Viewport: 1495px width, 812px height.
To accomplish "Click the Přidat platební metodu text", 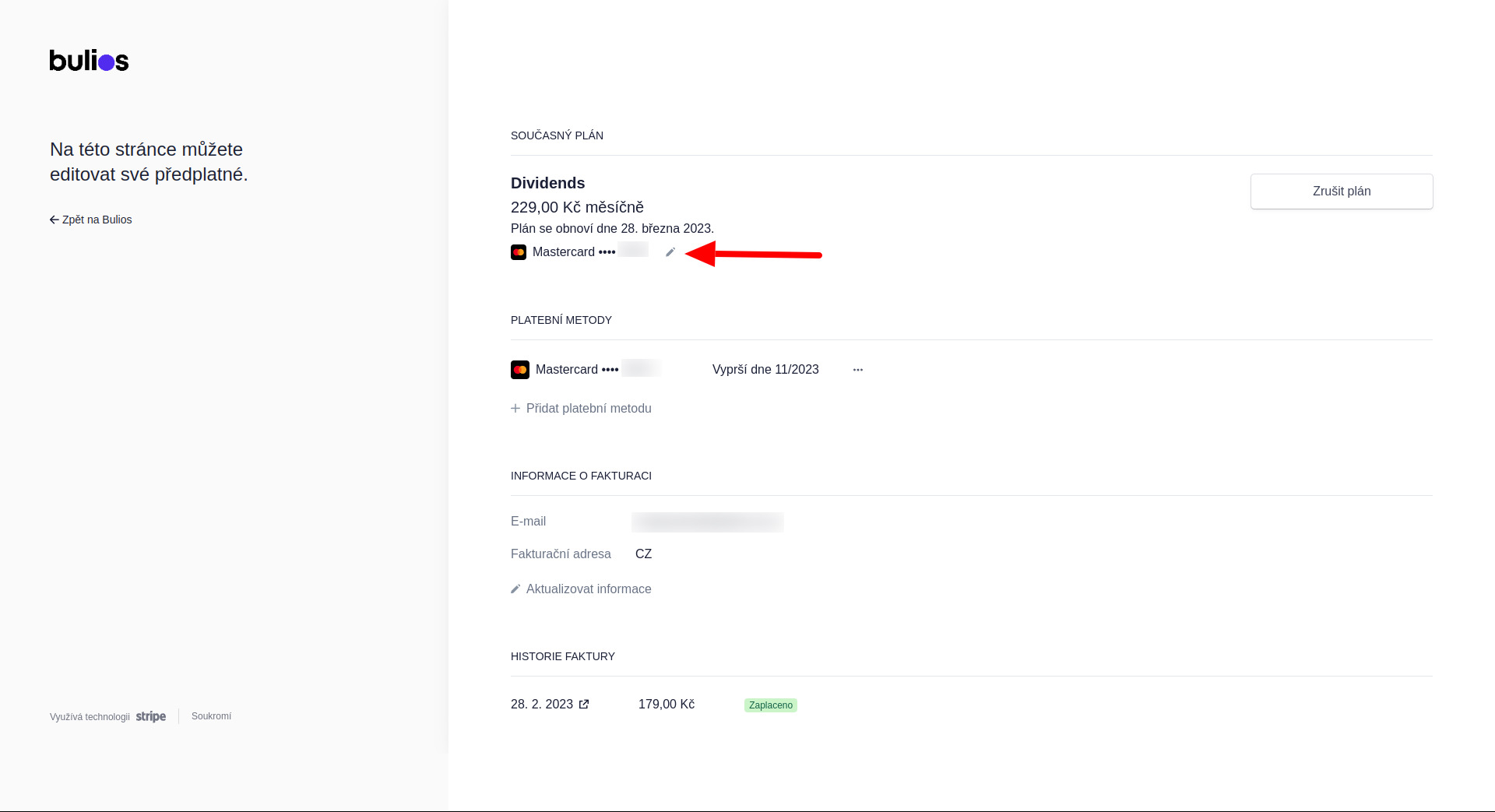I will [589, 408].
